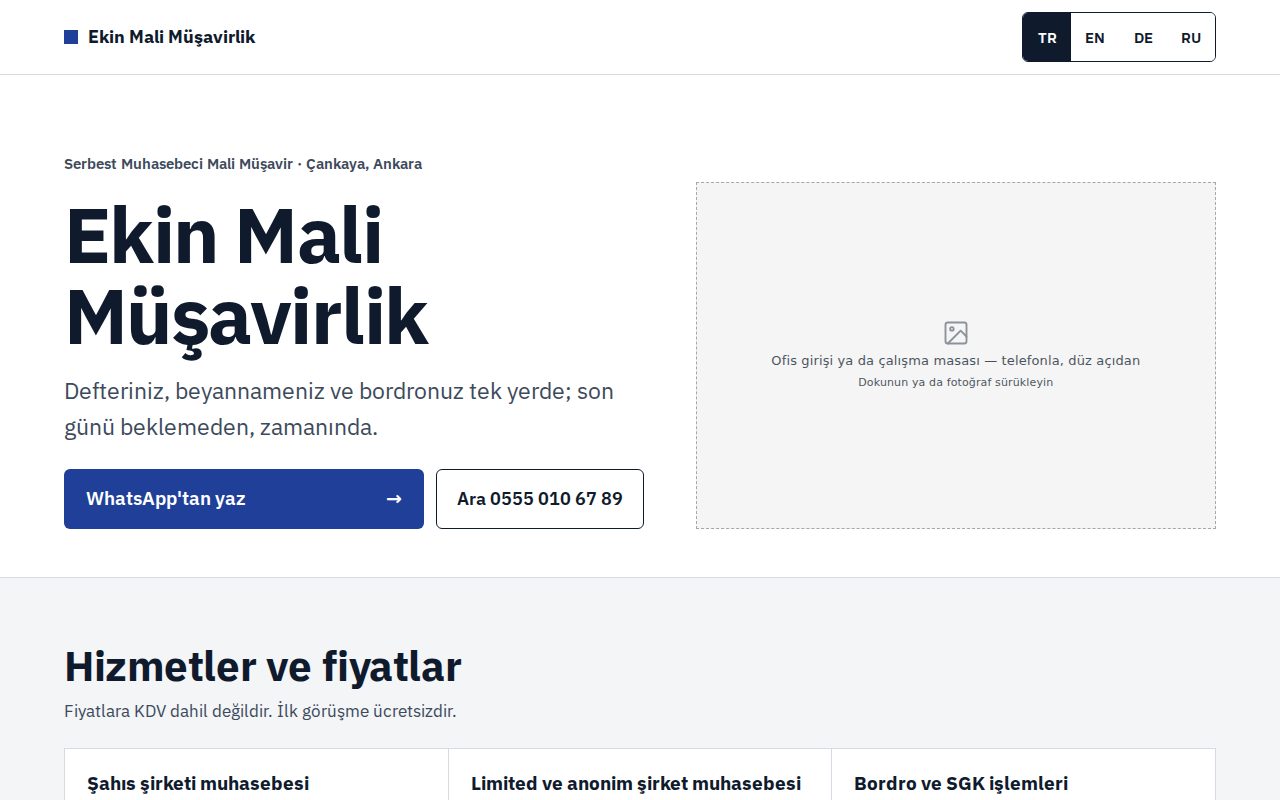Click the 'Dokunun ya da fotoğraf sürükleyin' hint
The height and width of the screenshot is (800, 1280).
pyautogui.click(x=956, y=382)
